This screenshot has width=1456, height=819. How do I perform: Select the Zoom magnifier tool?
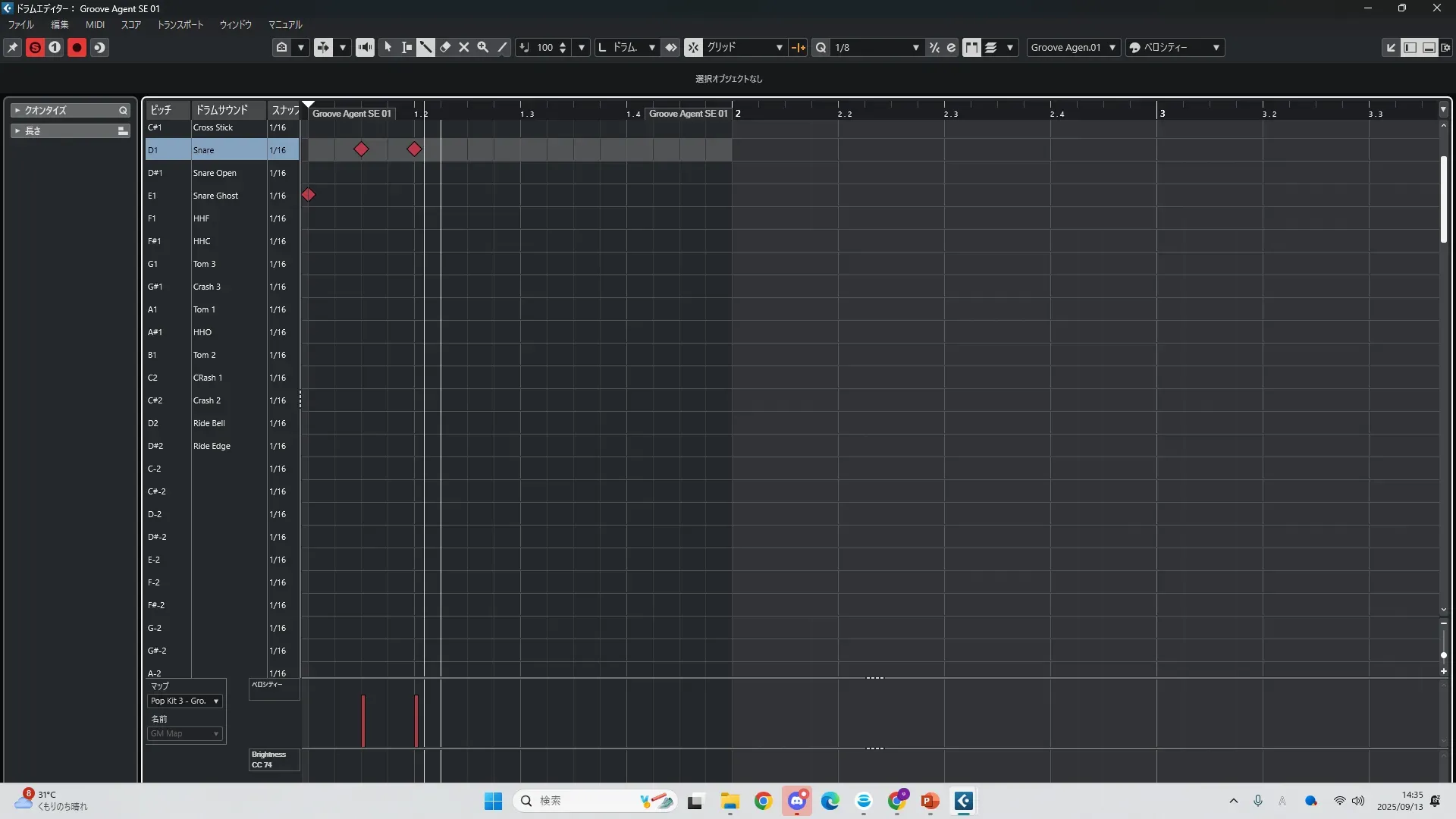click(483, 47)
